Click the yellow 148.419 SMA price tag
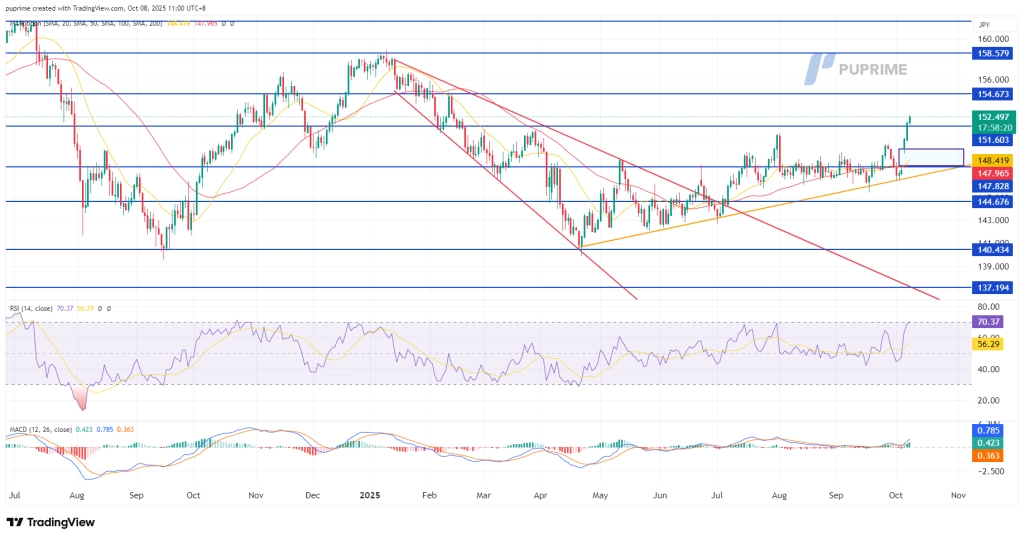This screenshot has width=1024, height=539. 991,160
